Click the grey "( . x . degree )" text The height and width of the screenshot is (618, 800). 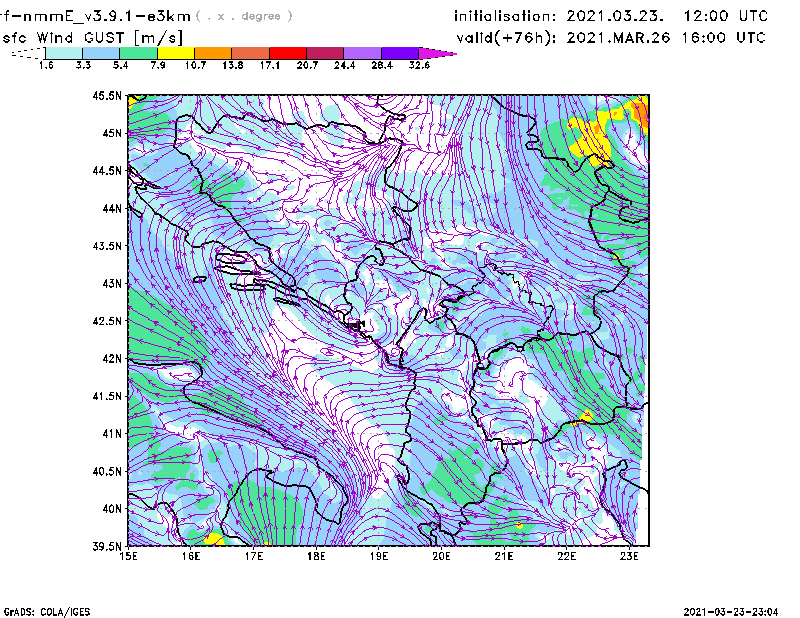pyautogui.click(x=245, y=16)
